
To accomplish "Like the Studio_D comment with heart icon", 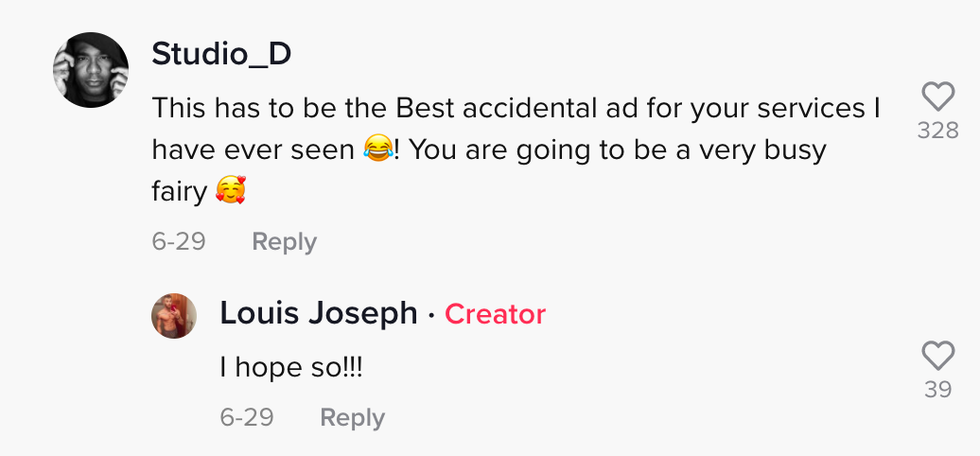I will tap(937, 97).
